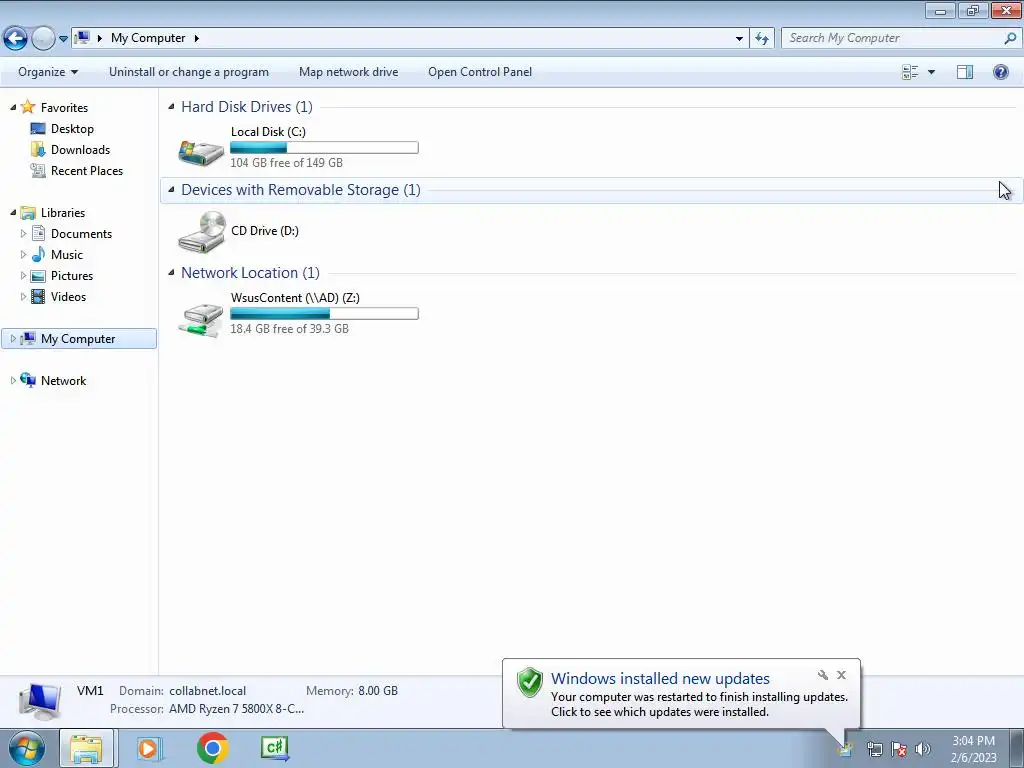Open Desktop in Favorites
This screenshot has height=768, width=1024.
(x=72, y=129)
